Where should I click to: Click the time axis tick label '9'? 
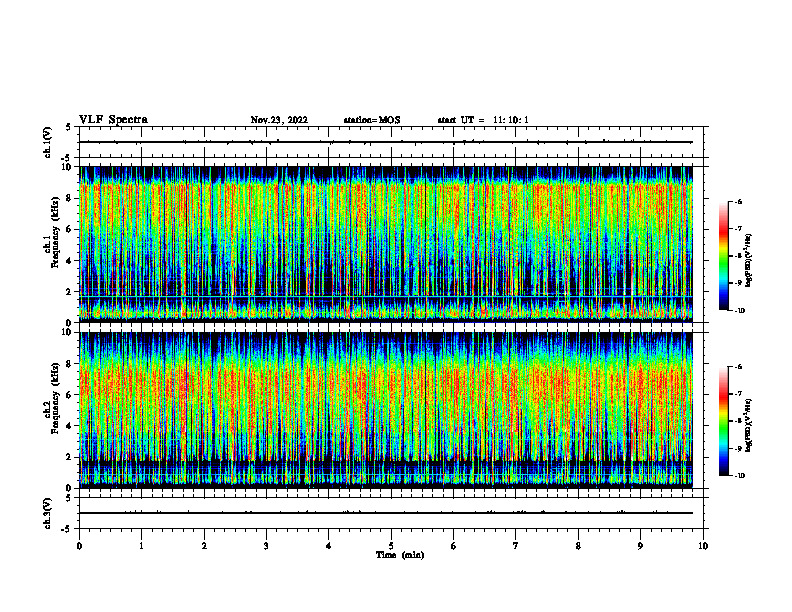pos(640,546)
